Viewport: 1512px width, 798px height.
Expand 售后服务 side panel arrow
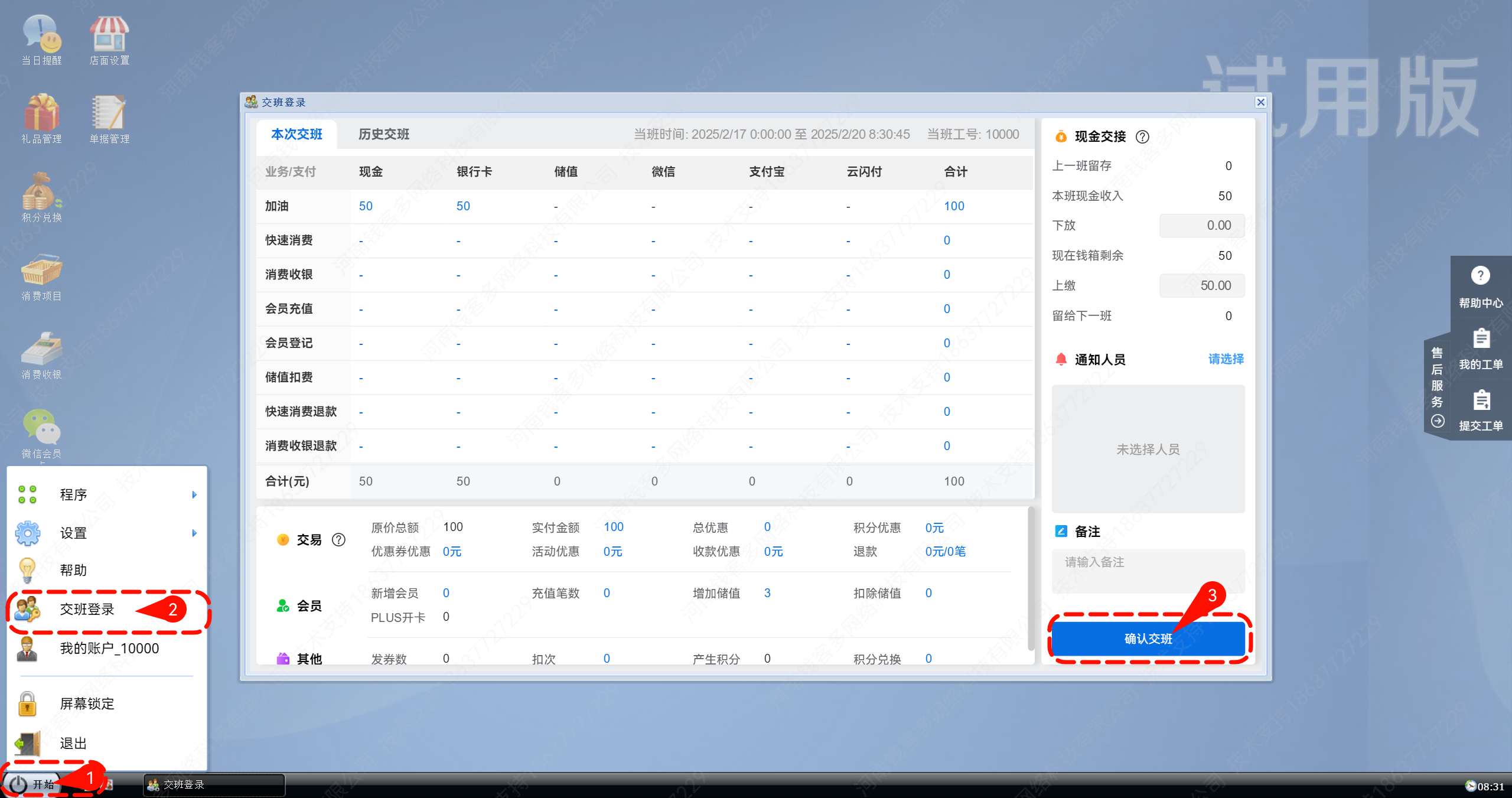1438,421
